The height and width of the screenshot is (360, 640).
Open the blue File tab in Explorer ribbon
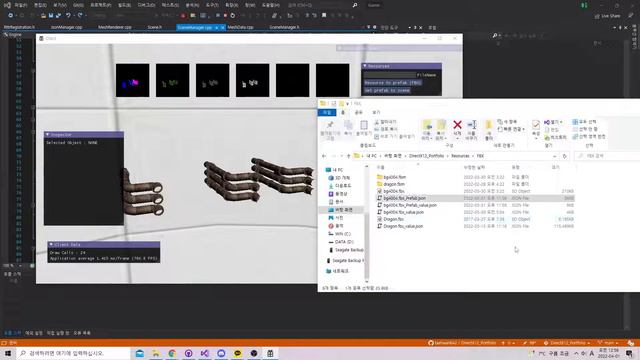coord(327,112)
